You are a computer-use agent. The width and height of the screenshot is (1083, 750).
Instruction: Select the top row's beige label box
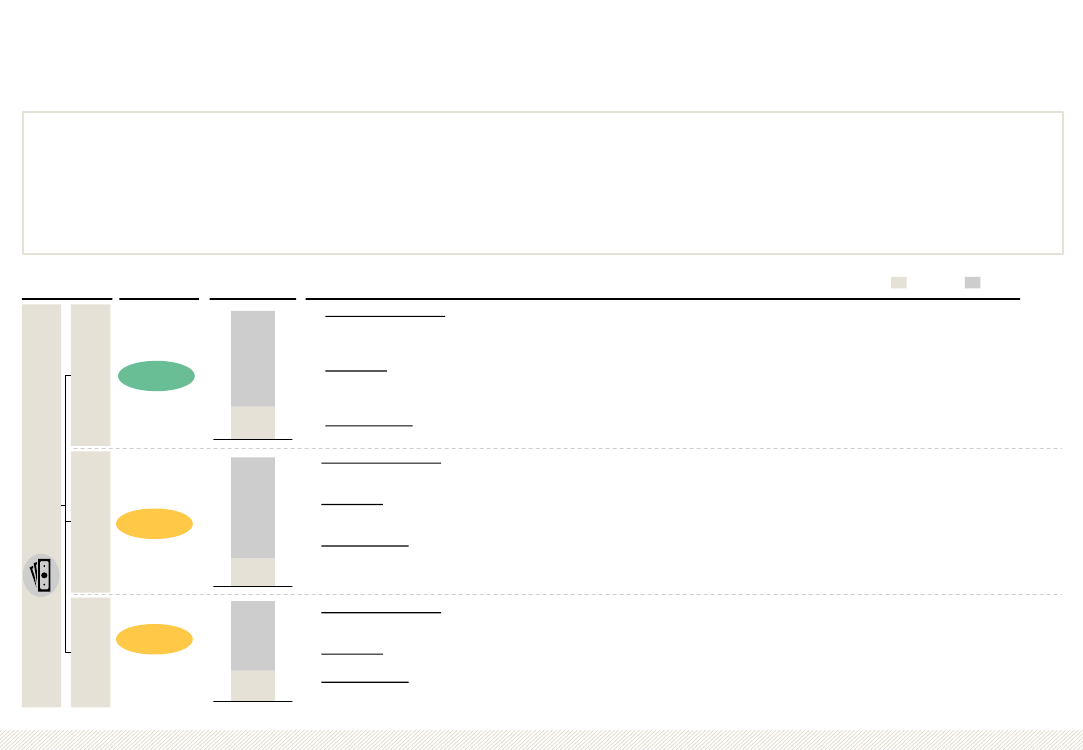point(90,375)
